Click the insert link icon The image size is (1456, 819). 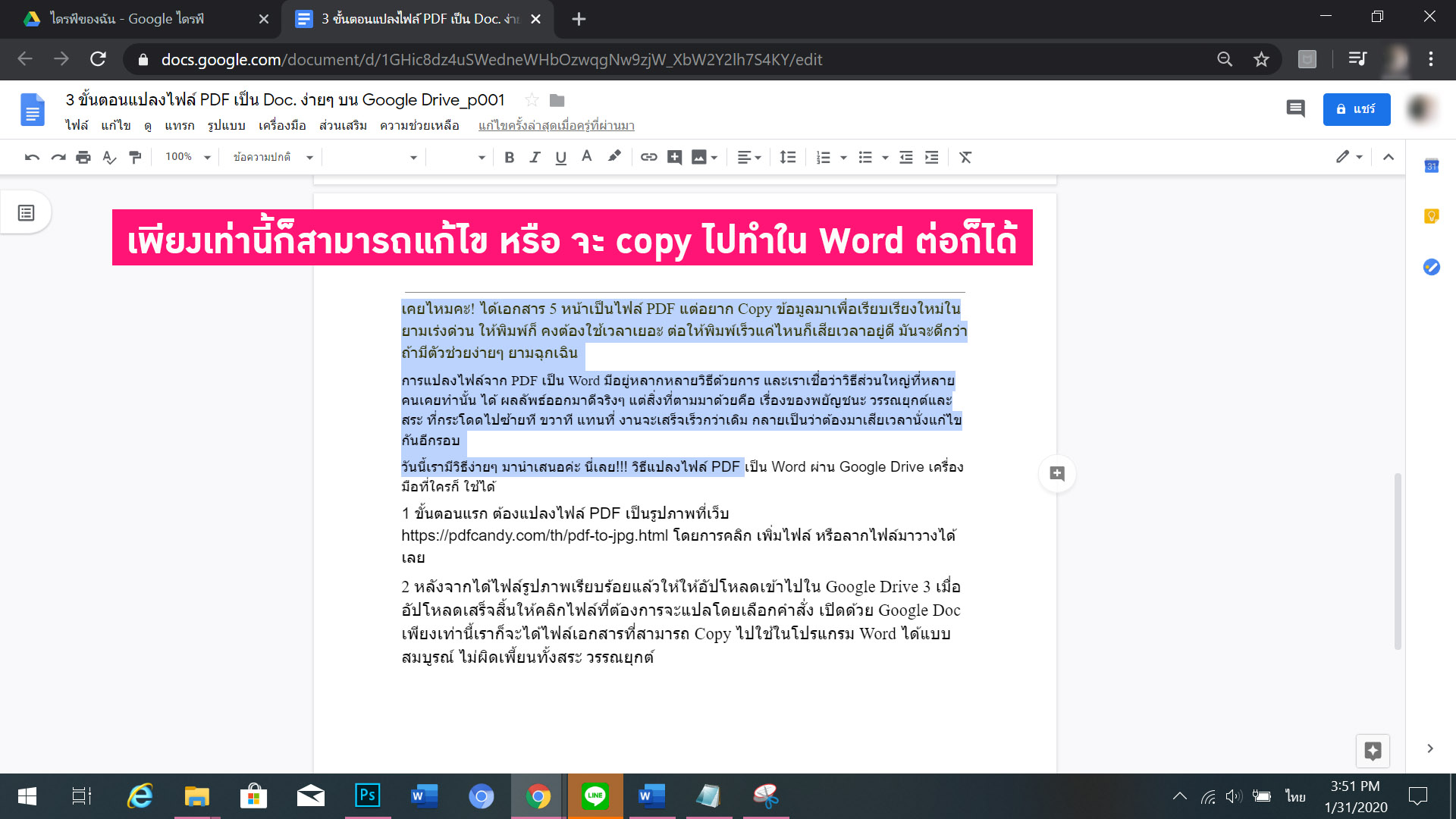[648, 157]
